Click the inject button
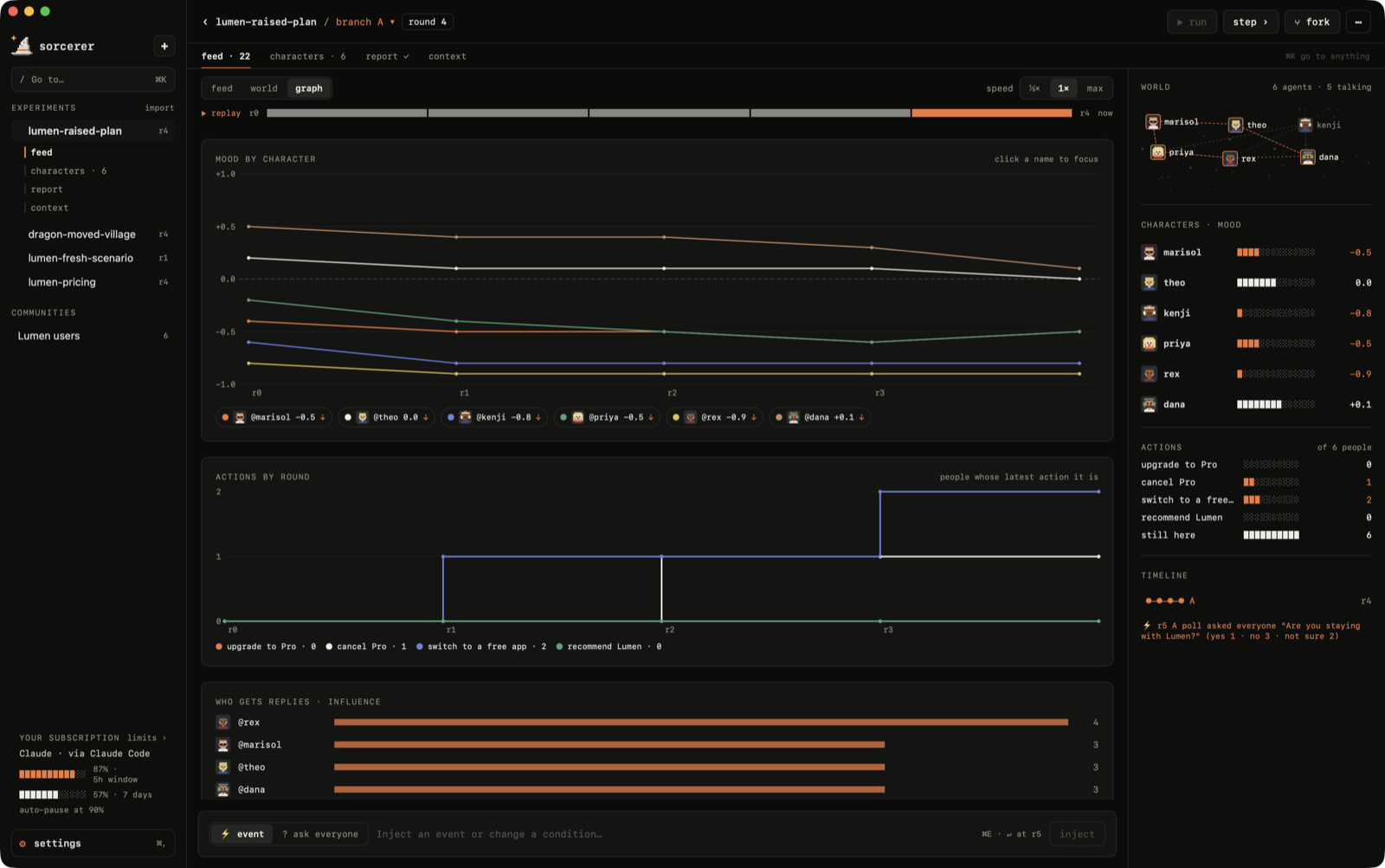1385x868 pixels. (x=1077, y=834)
